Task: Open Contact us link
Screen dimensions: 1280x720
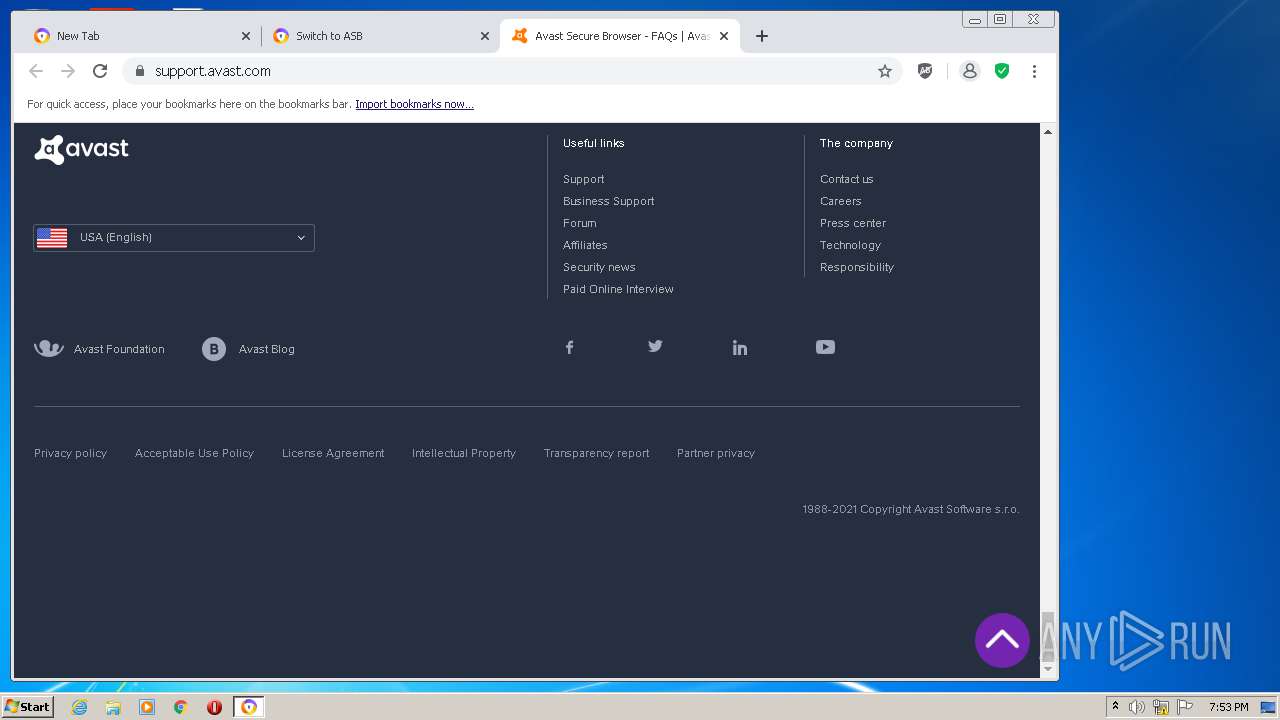Action: 847,179
